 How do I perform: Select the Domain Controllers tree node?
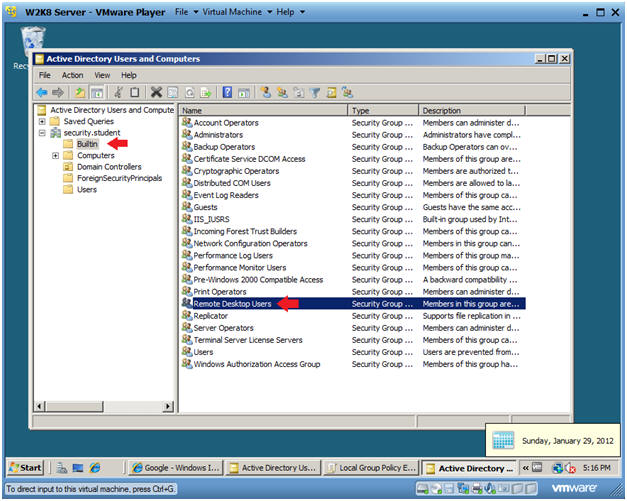coord(109,167)
